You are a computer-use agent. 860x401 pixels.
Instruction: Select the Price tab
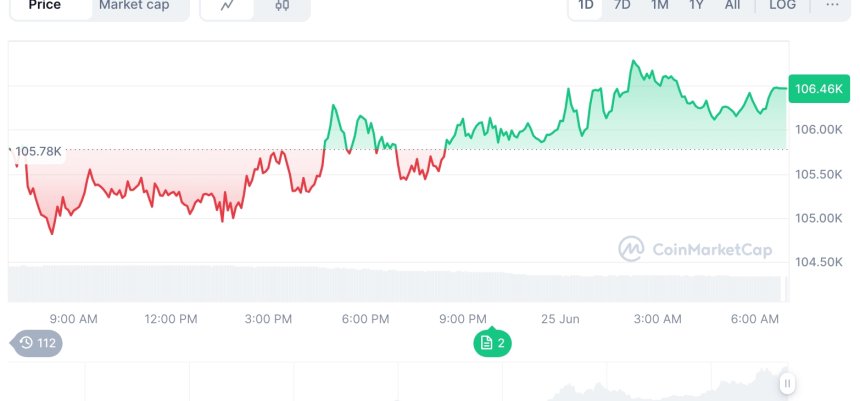(45, 6)
